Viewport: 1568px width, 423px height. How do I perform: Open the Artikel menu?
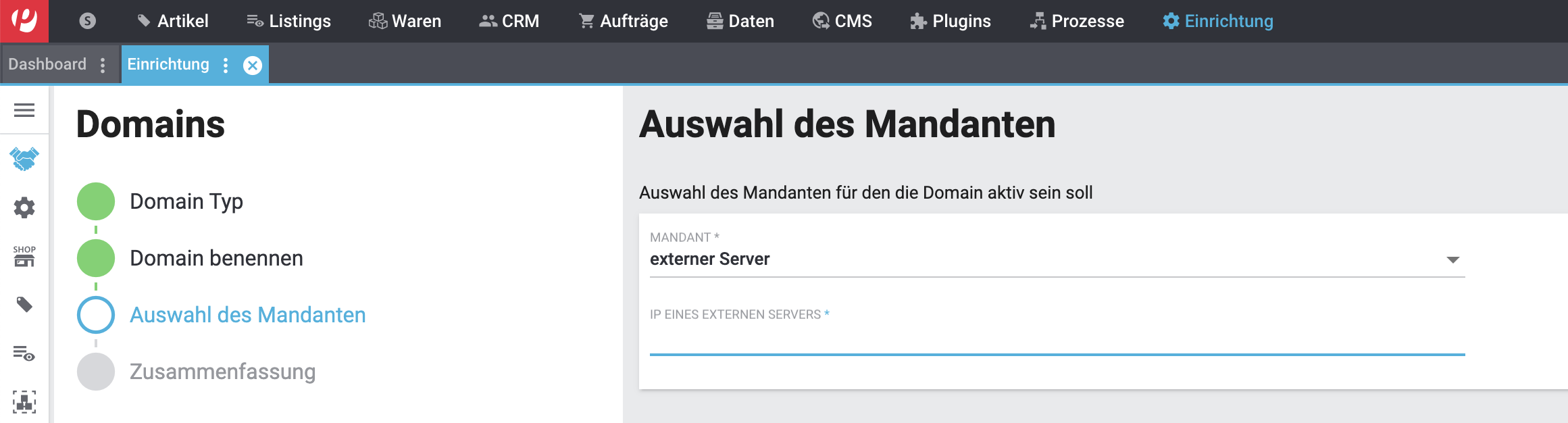tap(173, 21)
